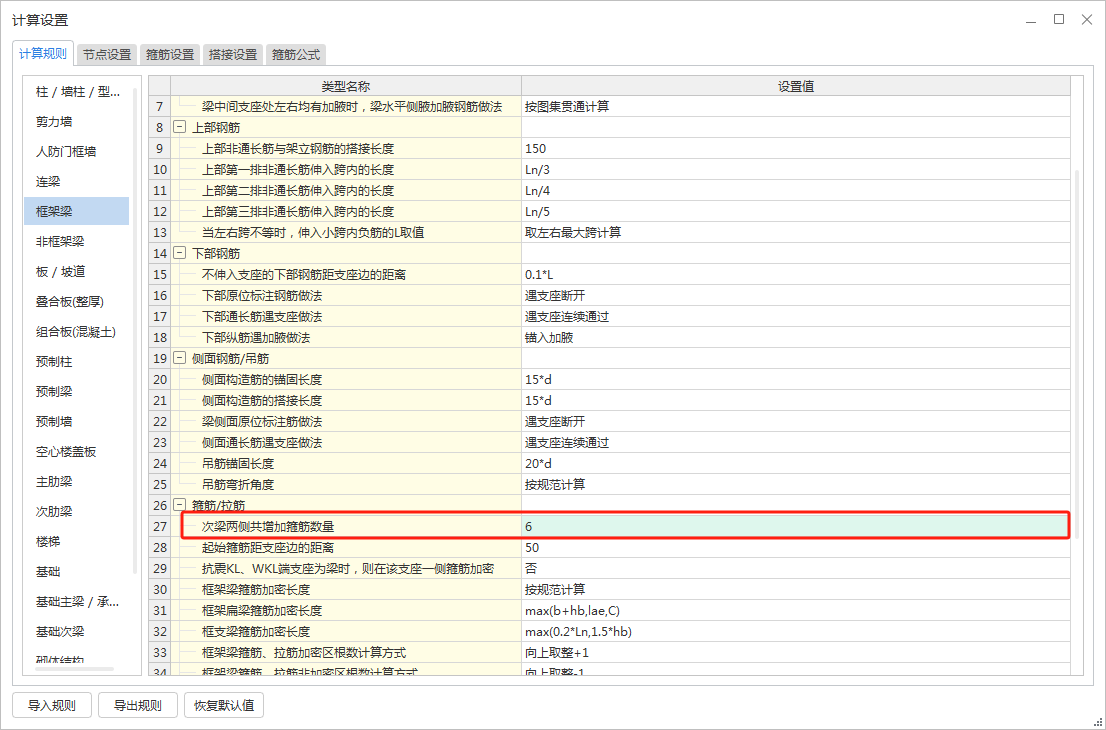This screenshot has height=730, width=1106.
Task: Click the 取左右最大跨计算 value
Action: tap(795, 232)
